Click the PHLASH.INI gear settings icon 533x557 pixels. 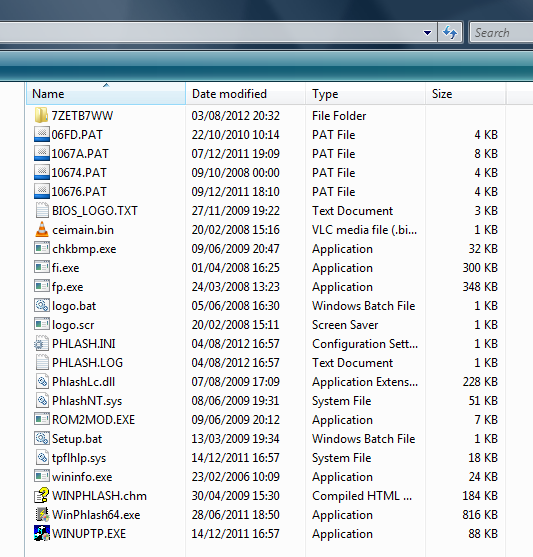tap(42, 344)
